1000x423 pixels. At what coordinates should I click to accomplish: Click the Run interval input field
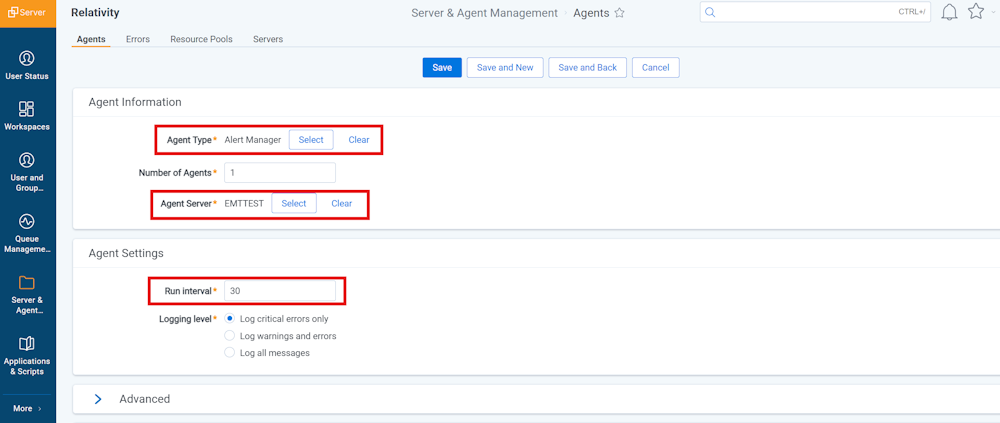(x=280, y=291)
